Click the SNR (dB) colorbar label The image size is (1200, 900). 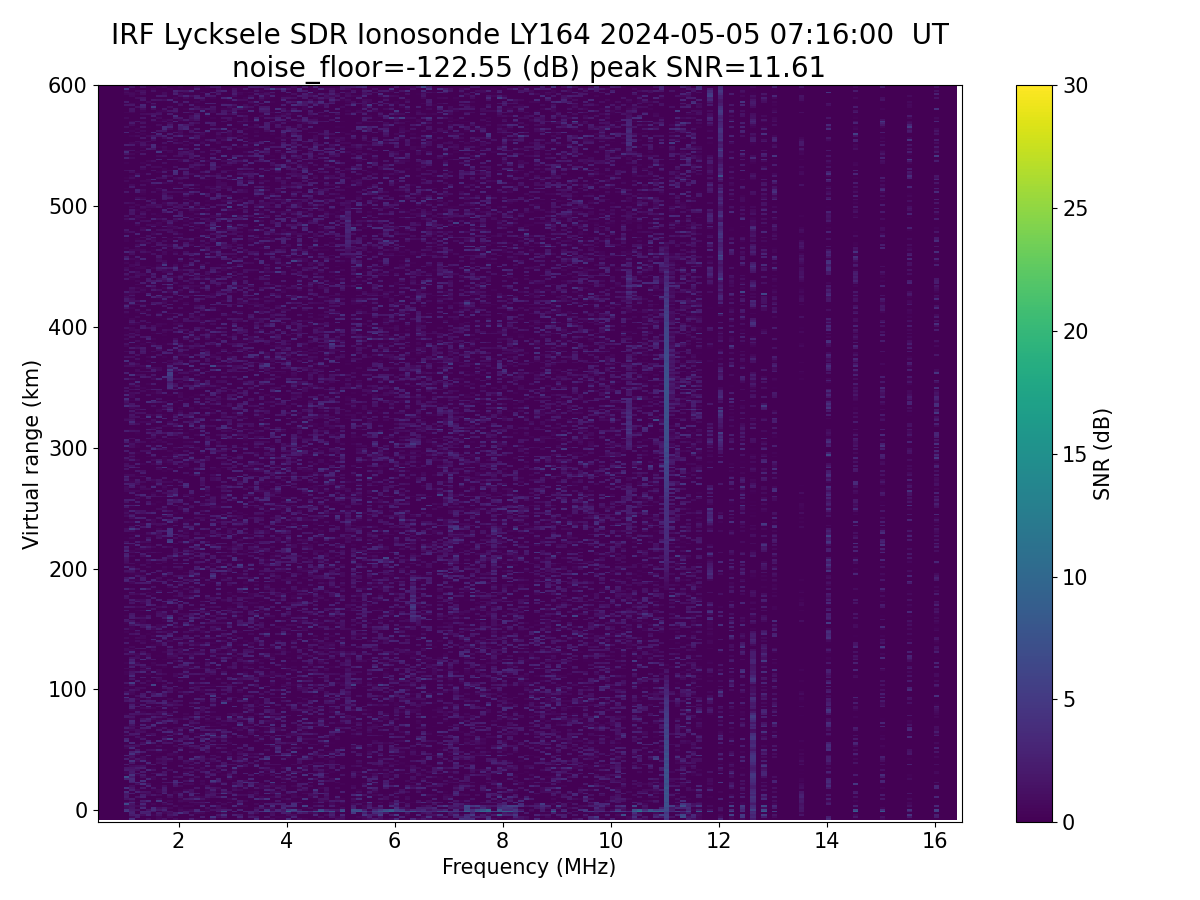1102,454
